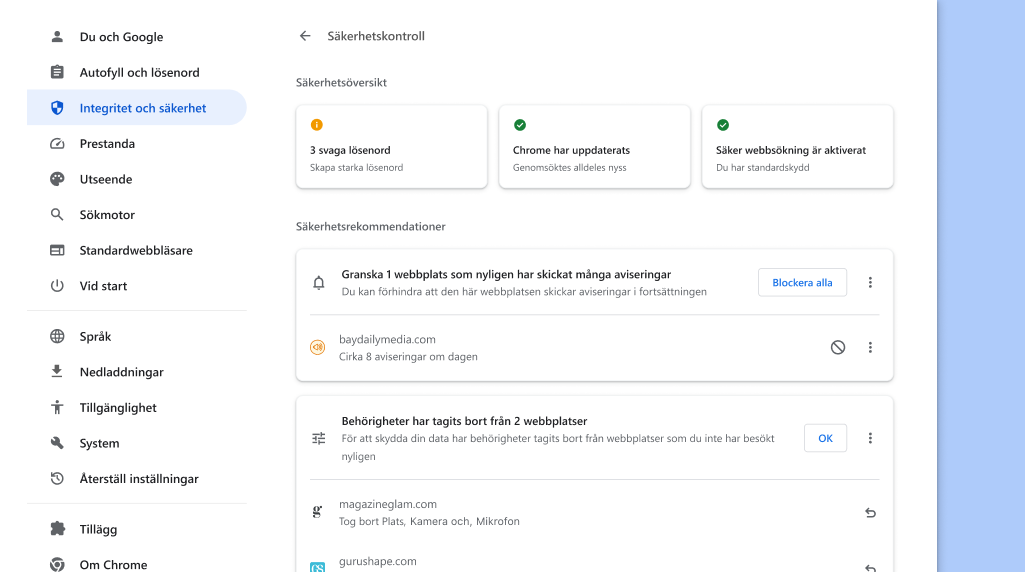Click the person icon for Du och Google
This screenshot has width=1025, height=572.
tap(58, 37)
